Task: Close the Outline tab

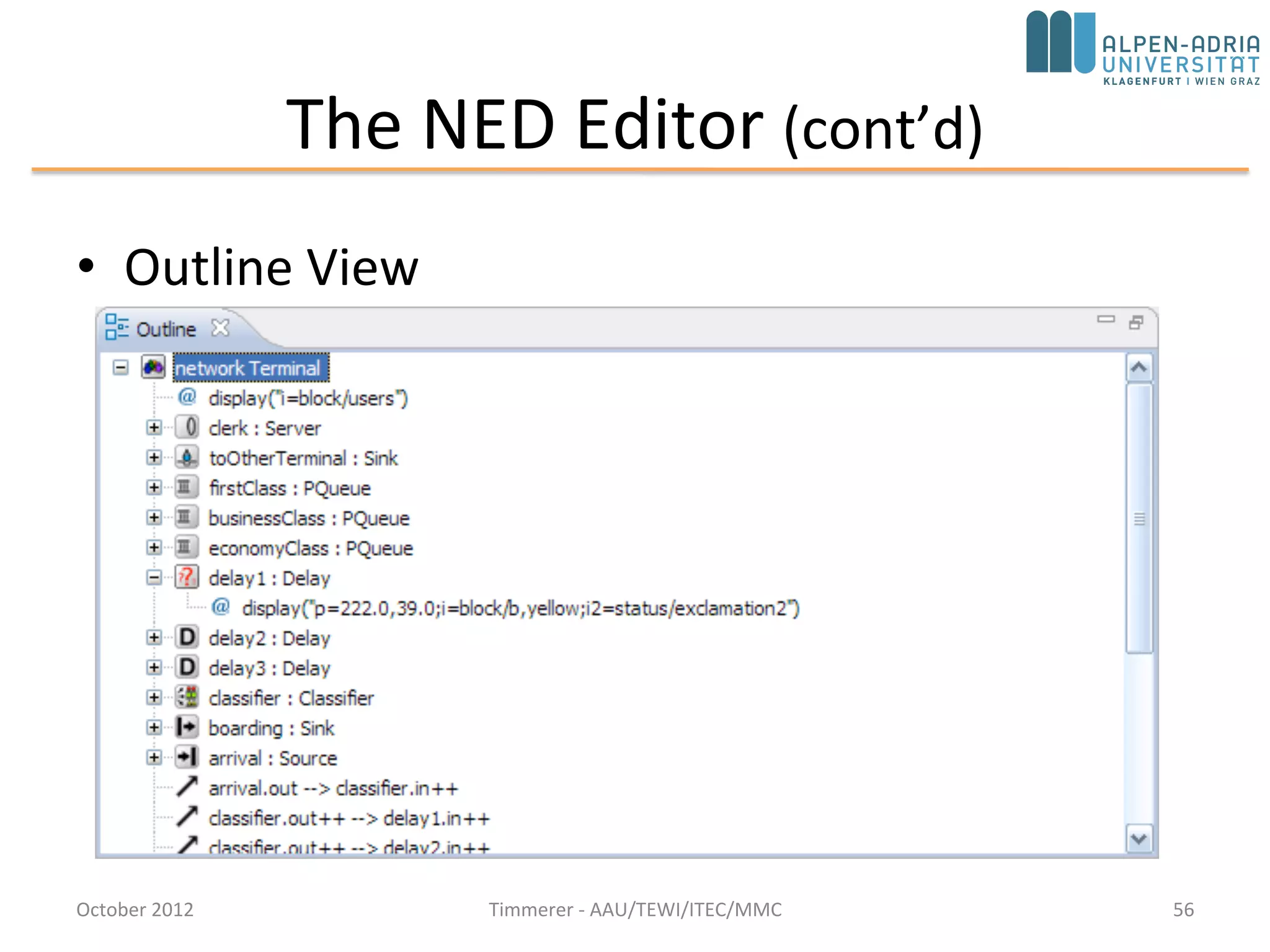Action: (220, 327)
